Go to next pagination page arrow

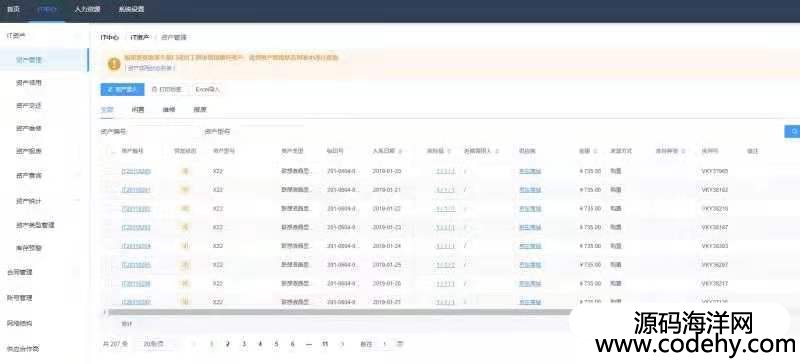(342, 344)
